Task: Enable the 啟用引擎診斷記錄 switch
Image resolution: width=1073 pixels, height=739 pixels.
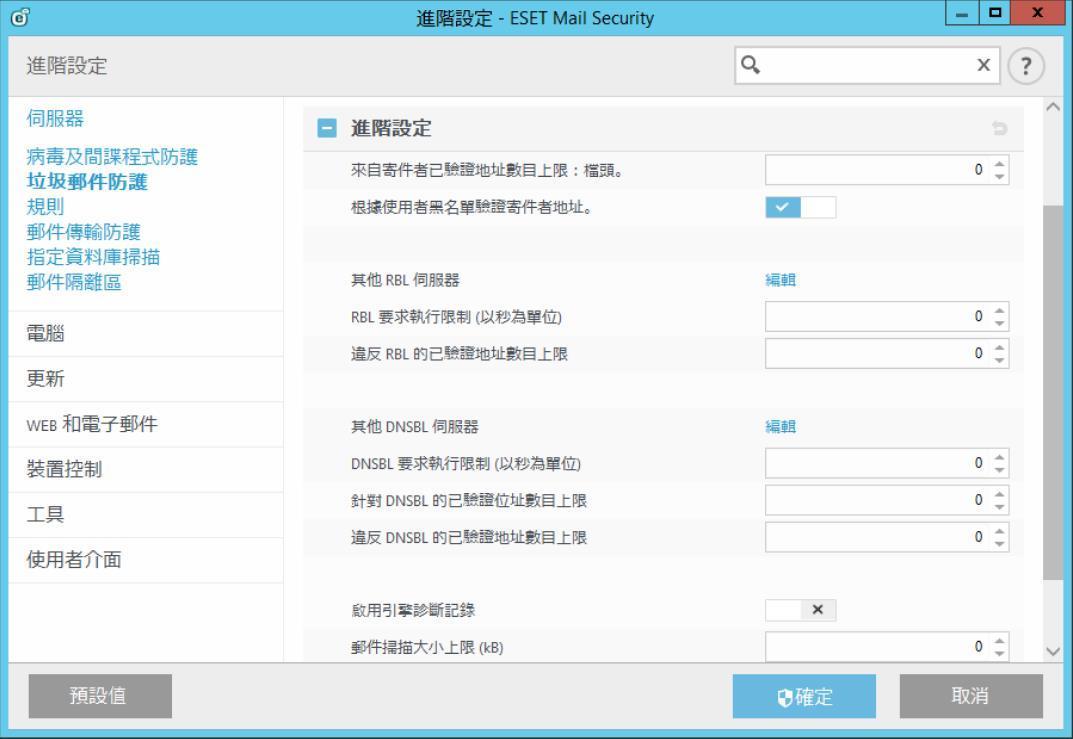Action: pos(800,610)
